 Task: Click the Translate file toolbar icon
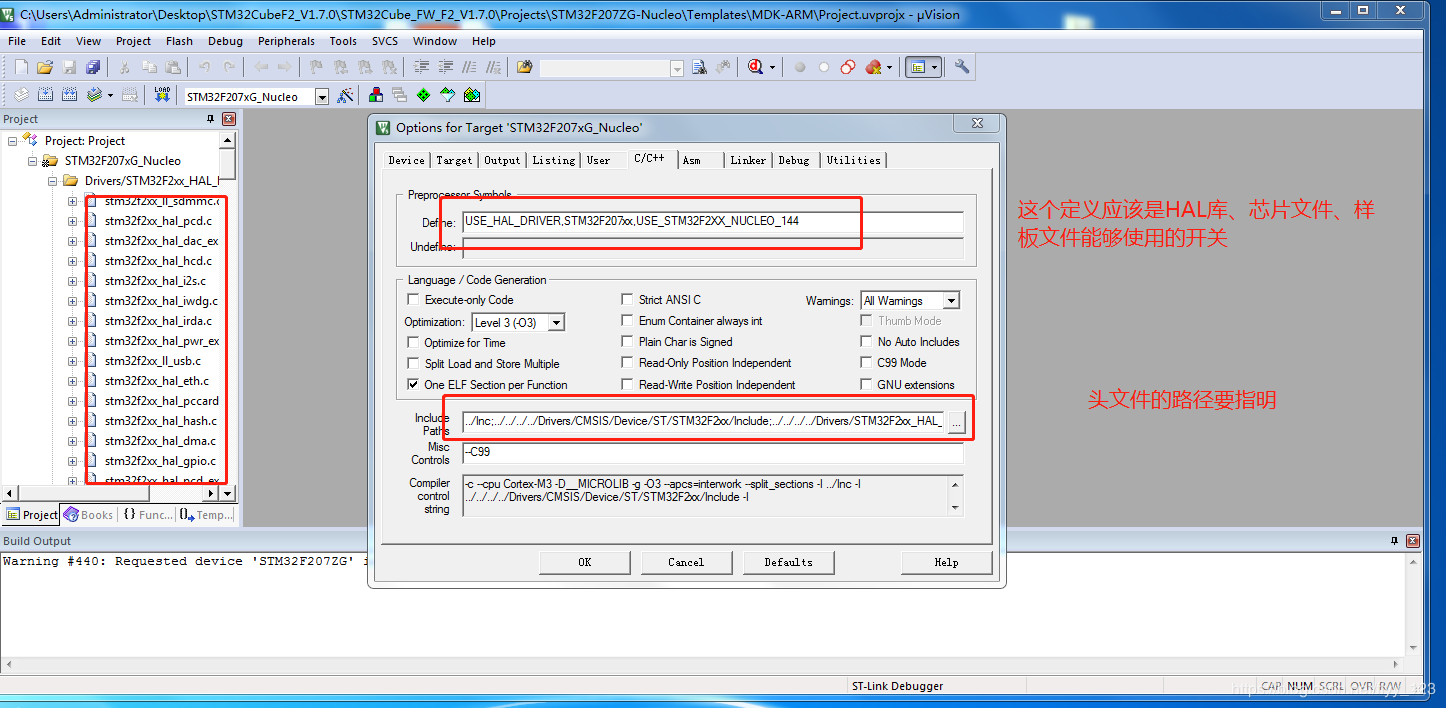click(21, 95)
